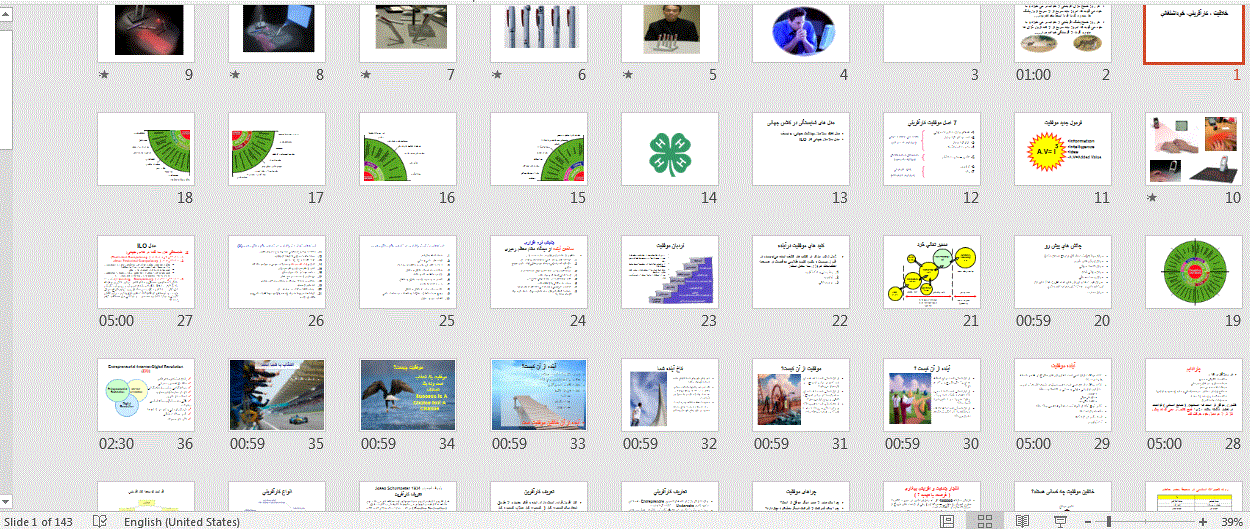
Task: Select slide 36 Venn diagram thumbnail
Action: click(x=146, y=395)
